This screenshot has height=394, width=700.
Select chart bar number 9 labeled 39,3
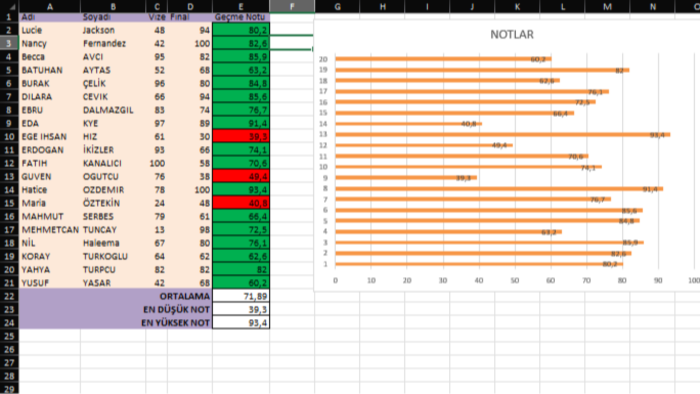pyautogui.click(x=406, y=178)
